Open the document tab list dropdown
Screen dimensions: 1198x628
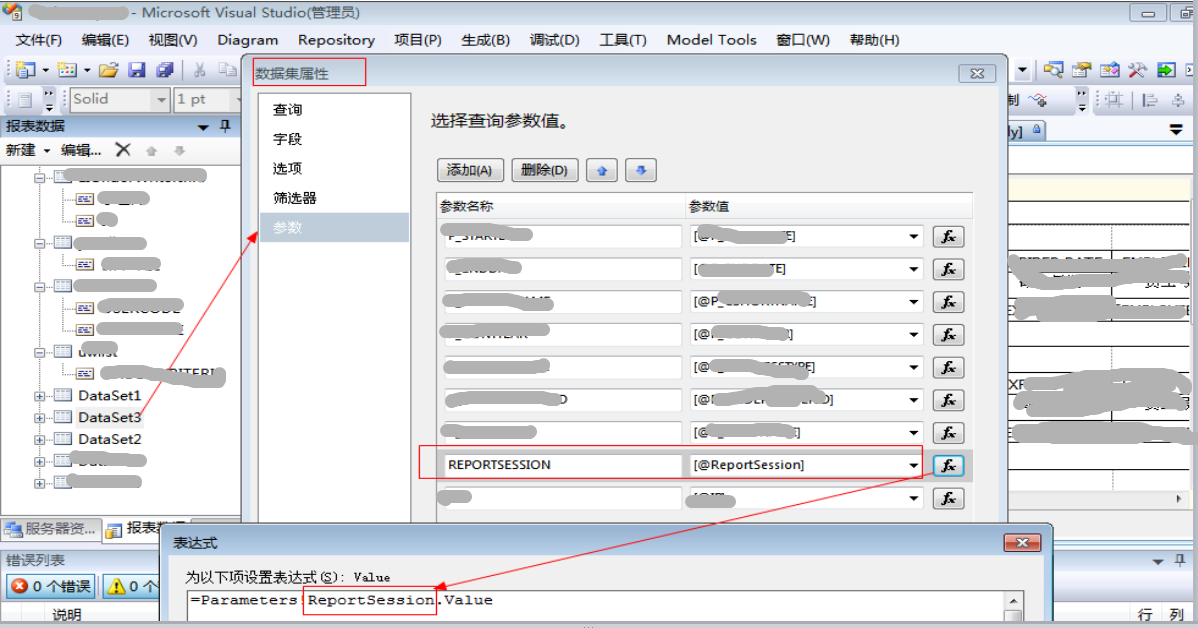pyautogui.click(x=1177, y=131)
